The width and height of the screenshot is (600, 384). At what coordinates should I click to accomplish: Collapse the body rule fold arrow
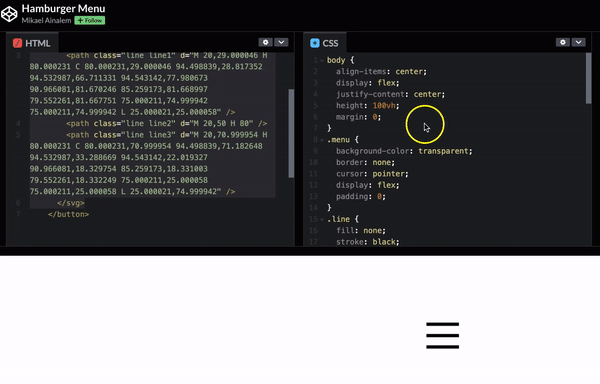[322, 60]
